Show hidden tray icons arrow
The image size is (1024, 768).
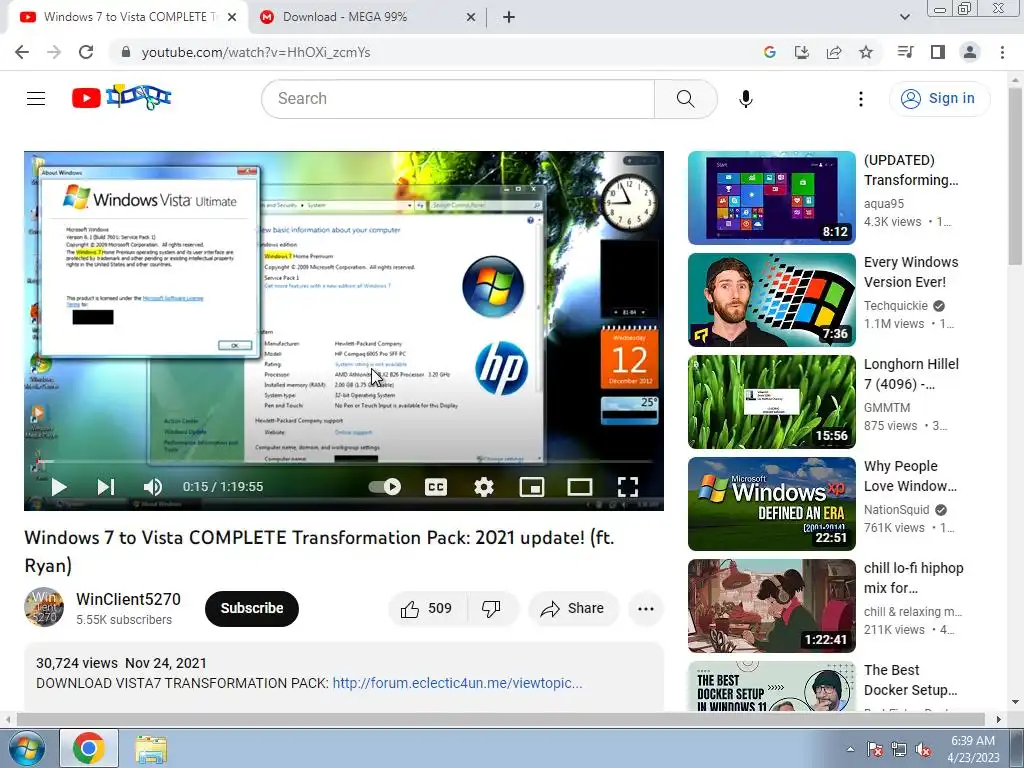[850, 749]
